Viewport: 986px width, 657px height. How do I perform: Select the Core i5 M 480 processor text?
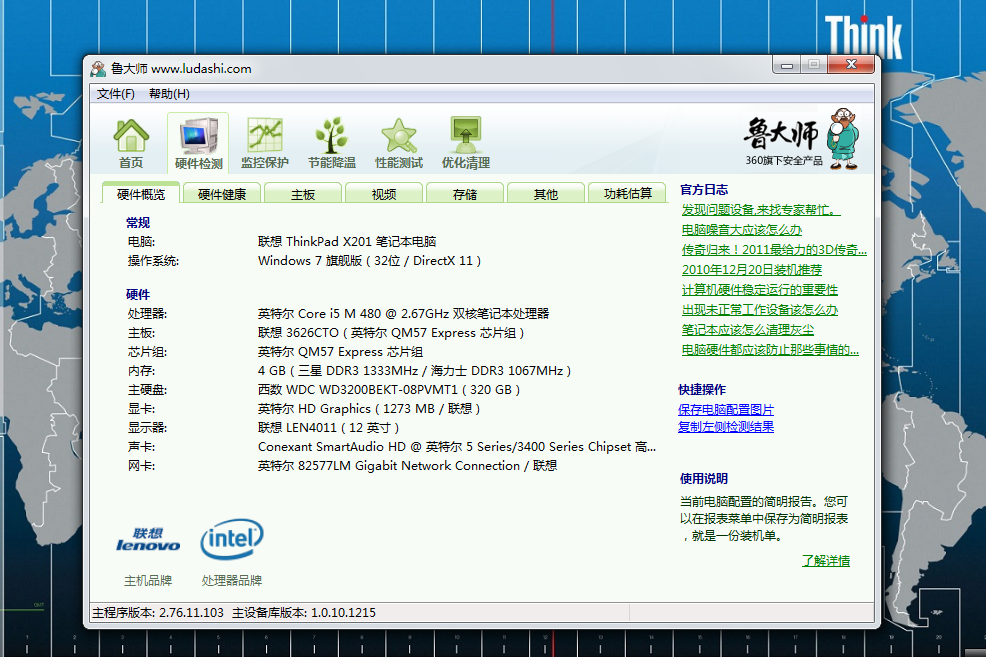(404, 314)
